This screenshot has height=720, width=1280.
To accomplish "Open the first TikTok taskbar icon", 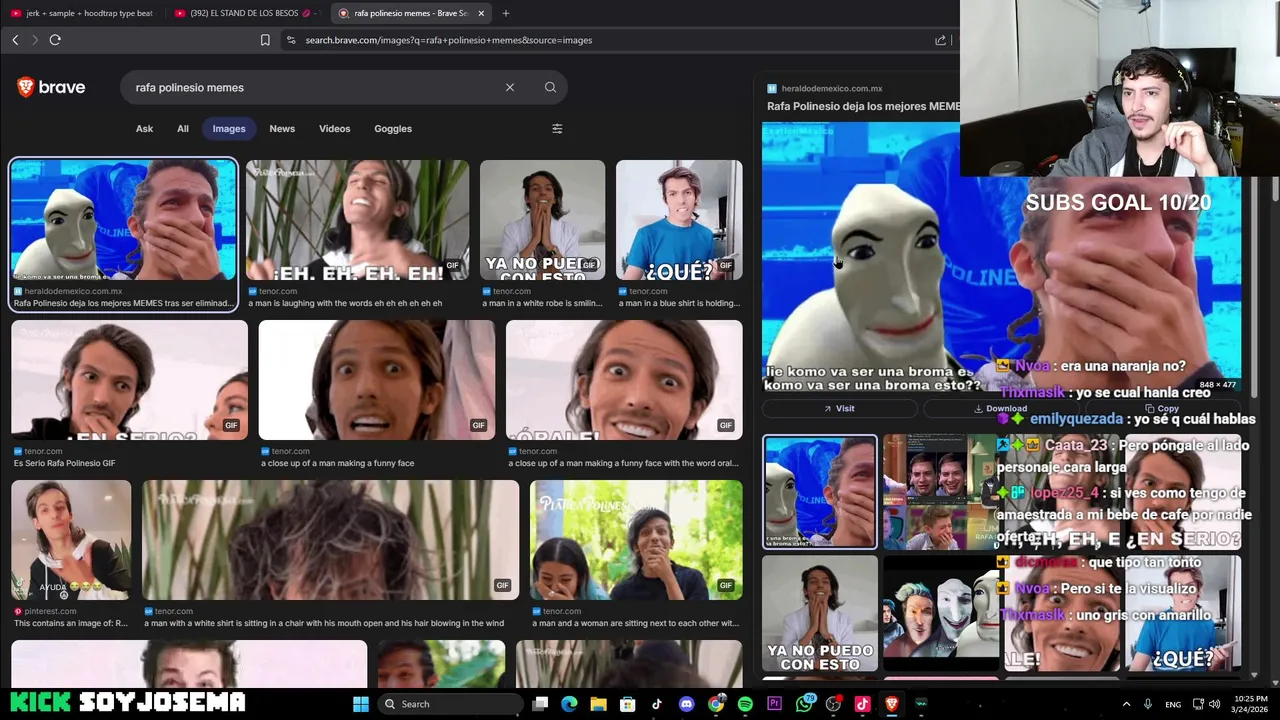I will (657, 704).
